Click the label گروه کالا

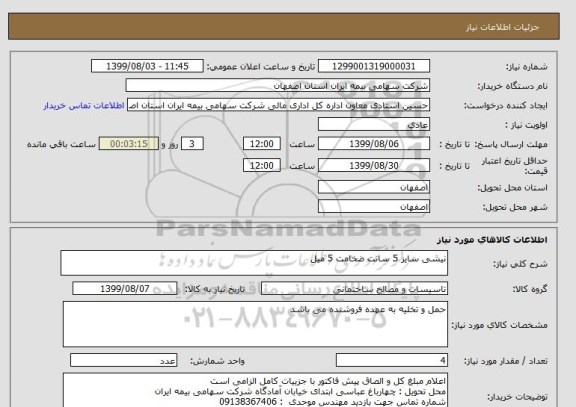pos(530,289)
